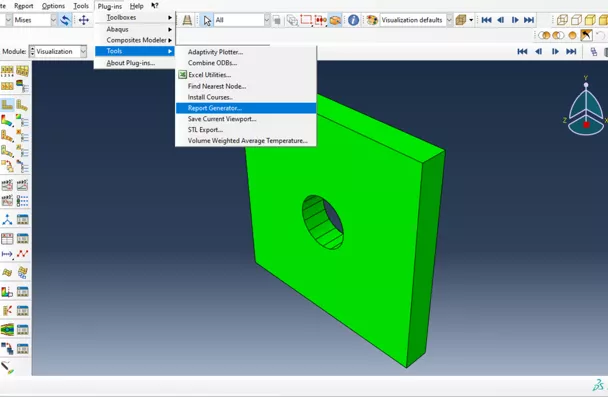Open the Options menu
608x397 pixels.
(x=53, y=6)
